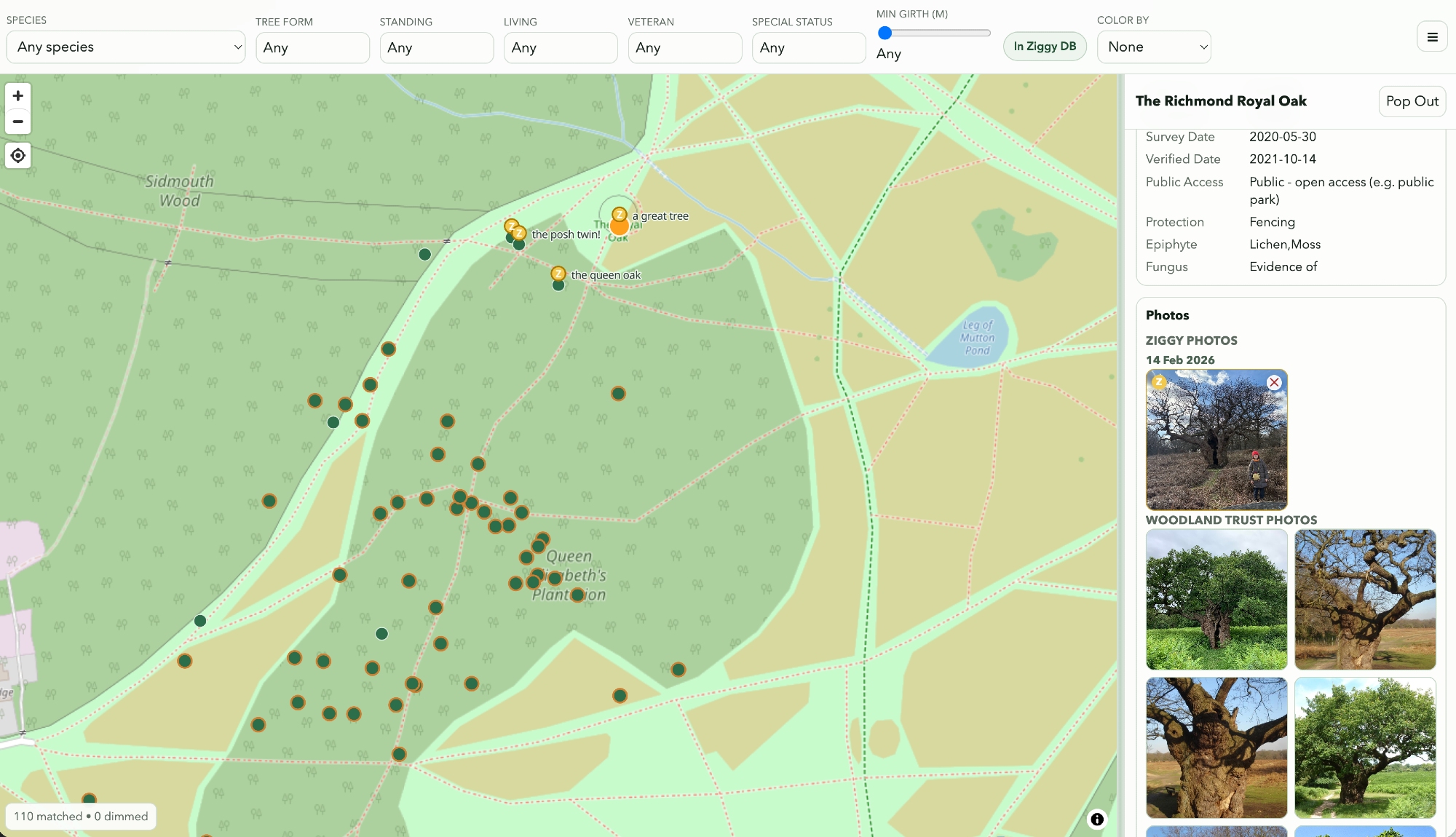This screenshot has height=837, width=1456.
Task: Click the map zoom out button
Action: (18, 122)
